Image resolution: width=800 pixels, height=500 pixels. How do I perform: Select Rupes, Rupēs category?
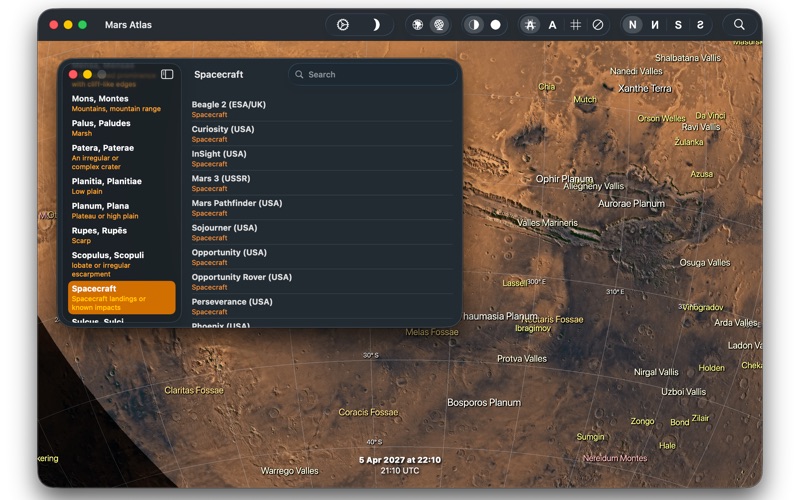coord(121,235)
